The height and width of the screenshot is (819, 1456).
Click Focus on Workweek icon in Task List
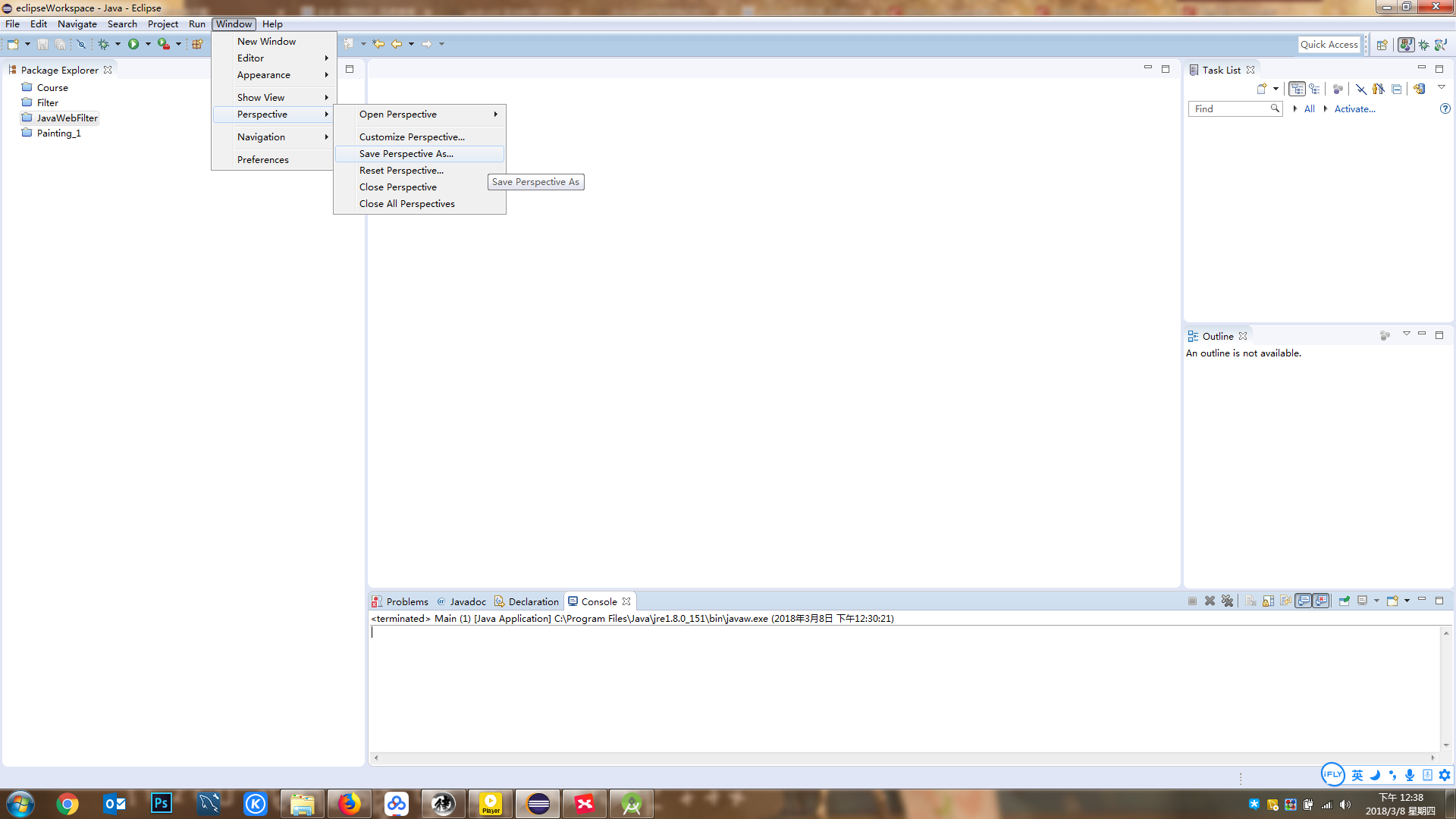coord(1338,89)
